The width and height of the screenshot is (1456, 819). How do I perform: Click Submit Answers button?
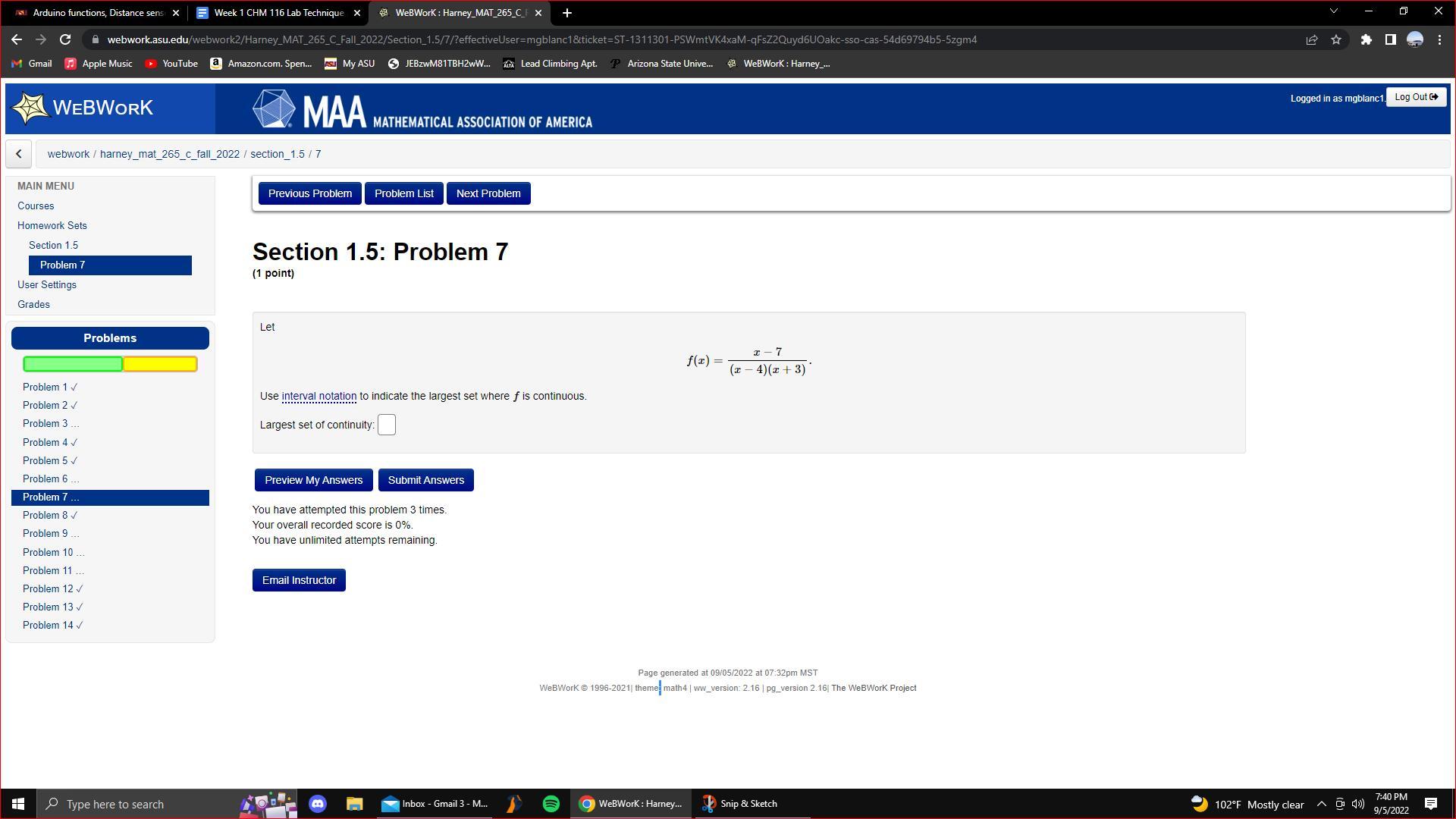(x=425, y=480)
